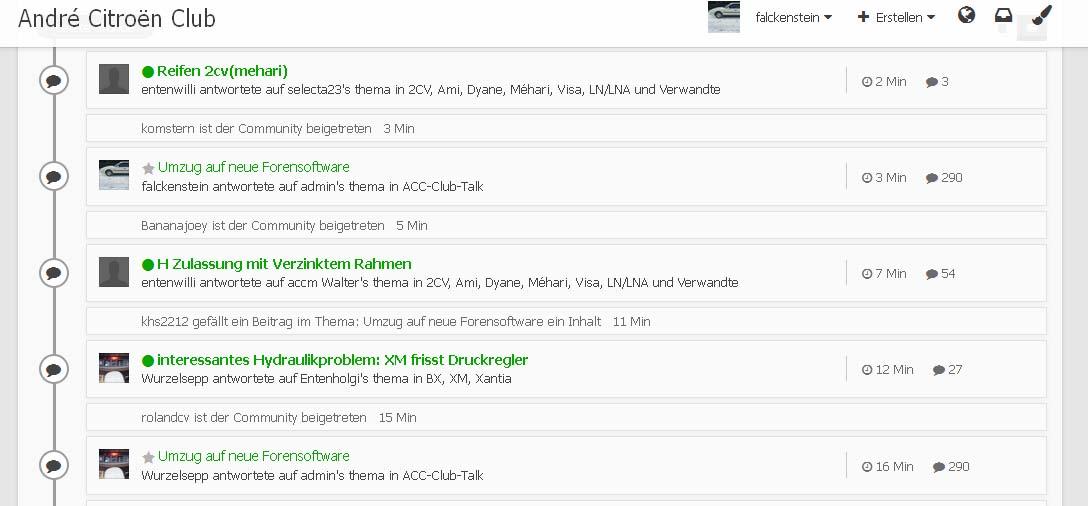Click green unread dot beside Reifen 2cv(mehari)
Viewport: 1088px width, 506px height.
point(148,71)
